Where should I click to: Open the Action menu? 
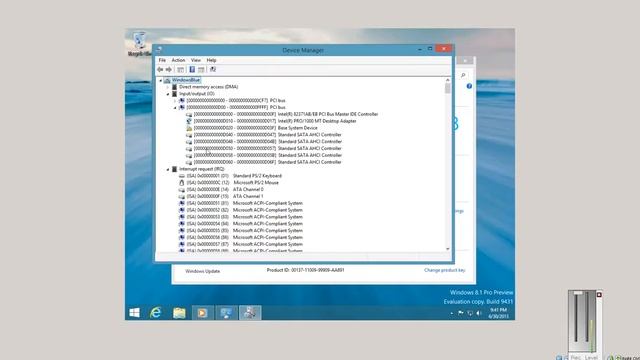[x=178, y=60]
